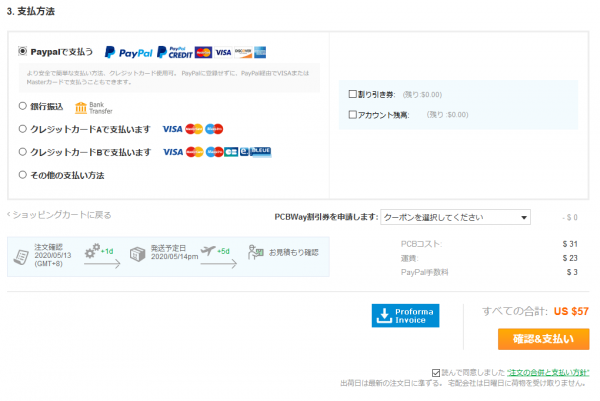Select the Paypalで支払う radio option
This screenshot has width=600, height=401.
coord(23,51)
